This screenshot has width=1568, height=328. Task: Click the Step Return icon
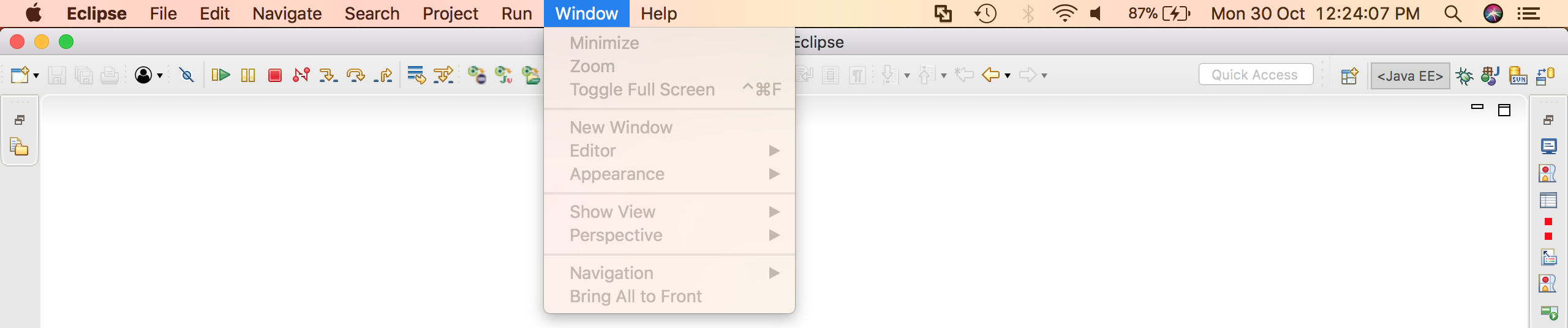[383, 75]
